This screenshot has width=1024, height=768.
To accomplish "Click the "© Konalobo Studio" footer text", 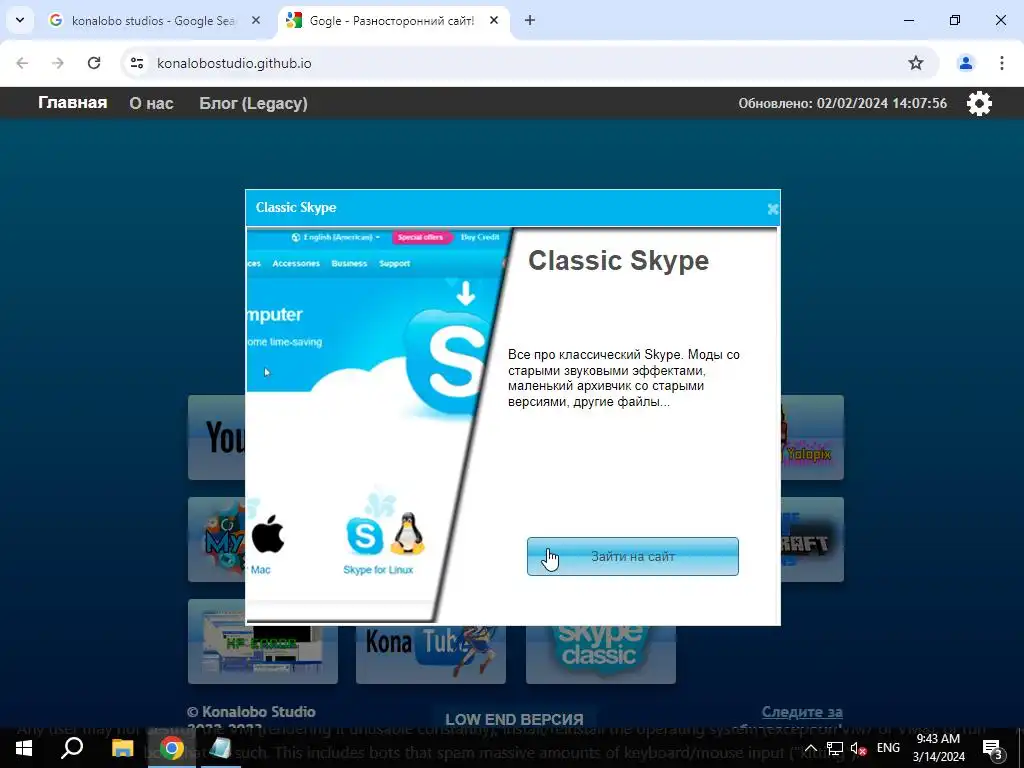I will click(x=251, y=712).
